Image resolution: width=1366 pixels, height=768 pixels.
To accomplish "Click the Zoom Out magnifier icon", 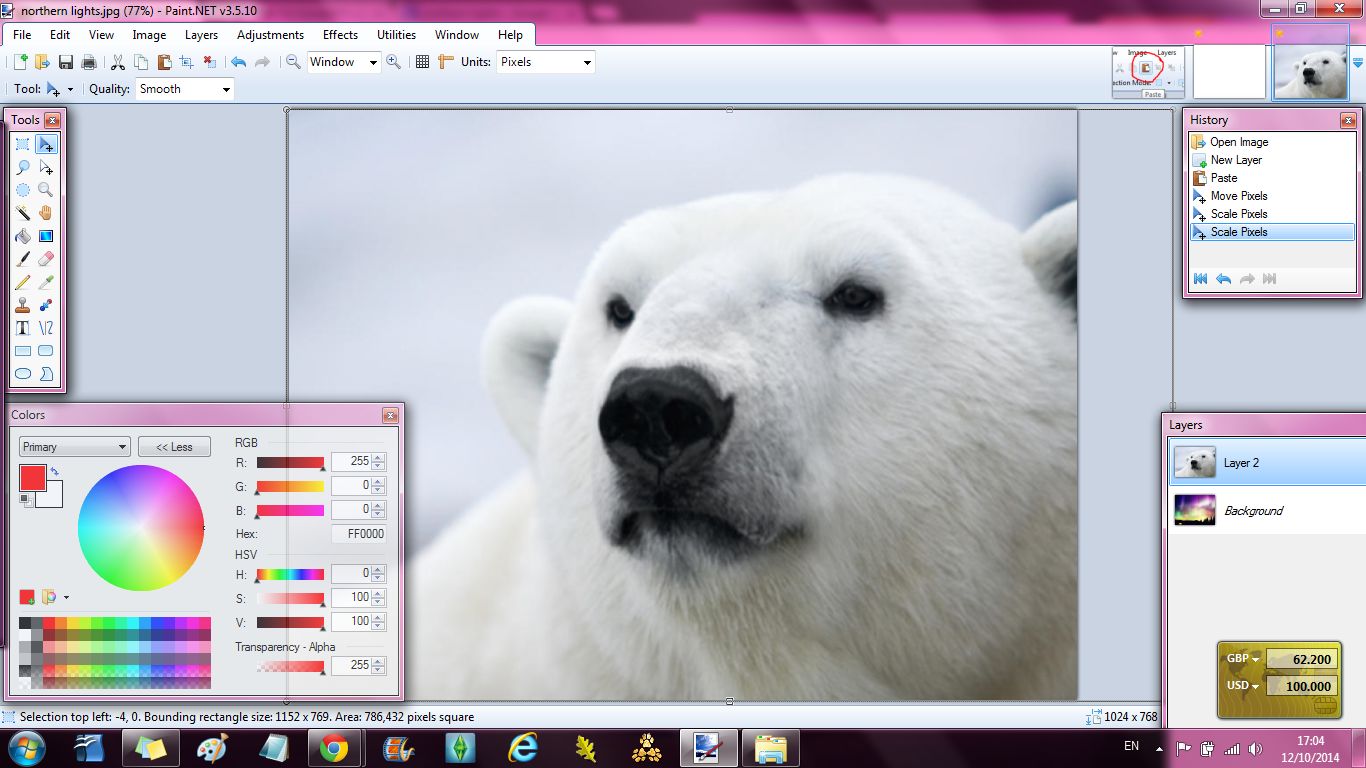I will tap(293, 62).
